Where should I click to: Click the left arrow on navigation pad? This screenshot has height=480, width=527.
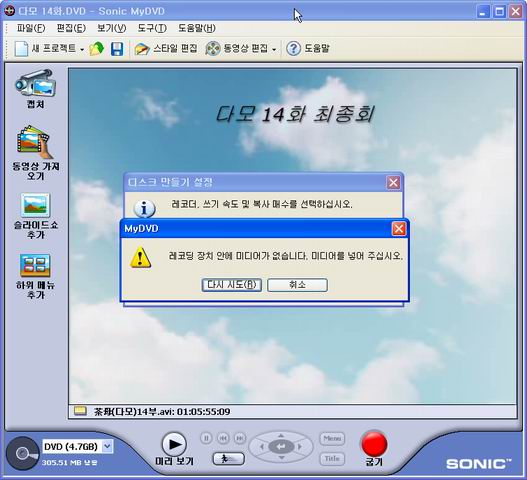(262, 447)
